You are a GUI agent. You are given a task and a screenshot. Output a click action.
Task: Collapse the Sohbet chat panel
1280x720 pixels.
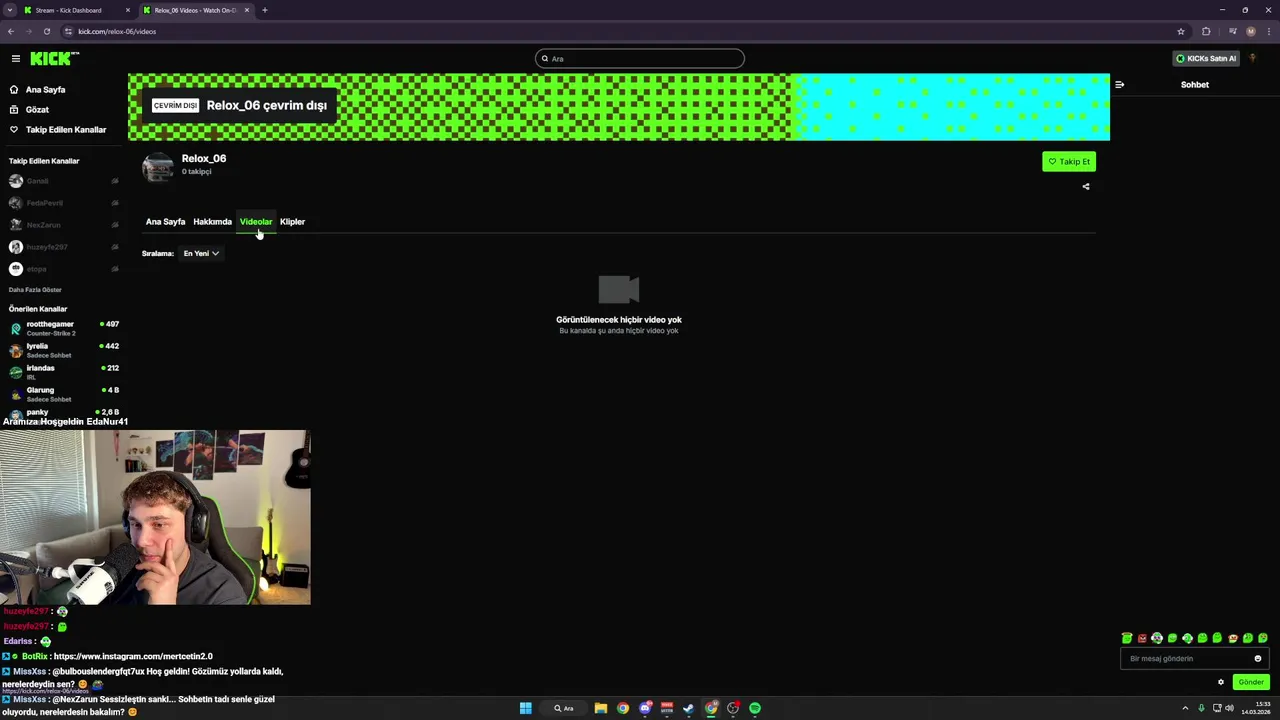1119,85
